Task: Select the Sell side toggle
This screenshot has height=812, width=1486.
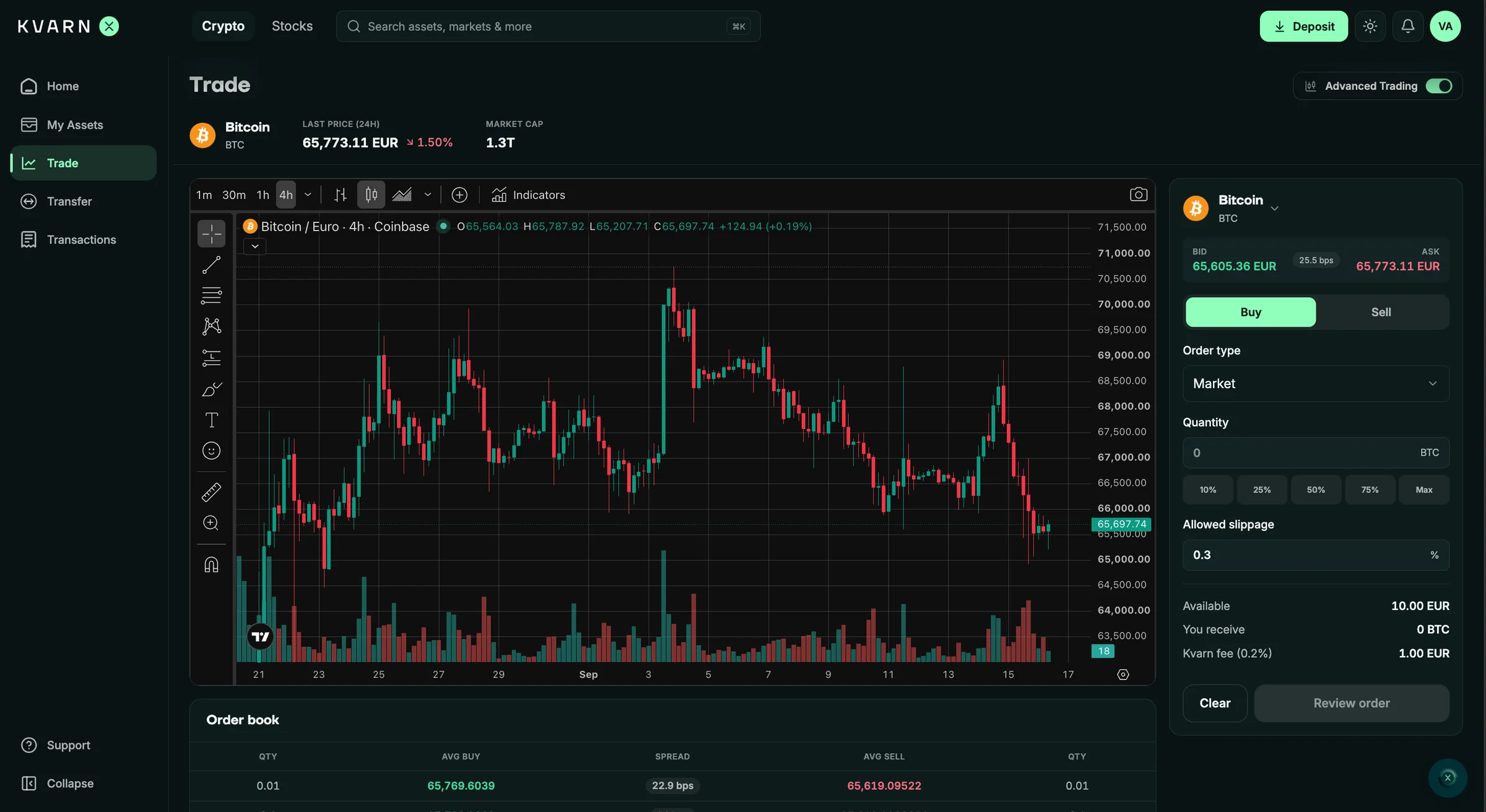Action: [x=1381, y=312]
